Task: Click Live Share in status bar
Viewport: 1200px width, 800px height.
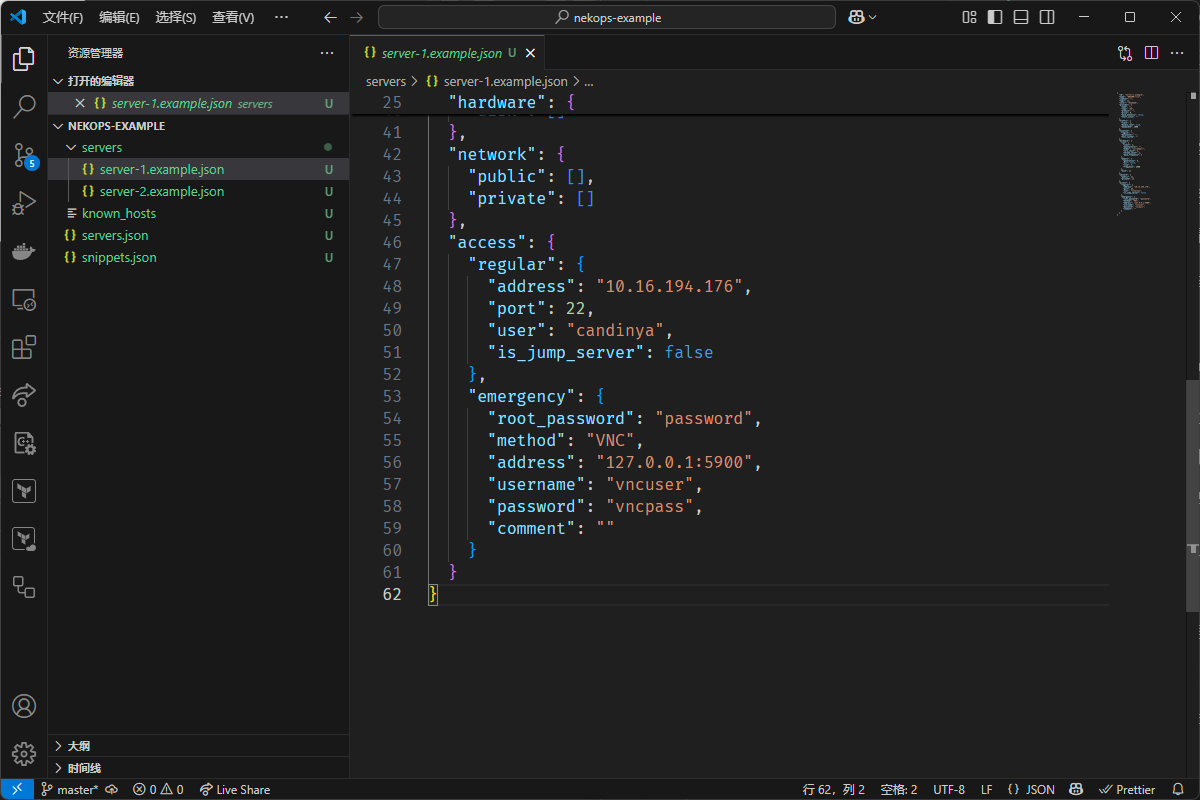Action: [235, 789]
